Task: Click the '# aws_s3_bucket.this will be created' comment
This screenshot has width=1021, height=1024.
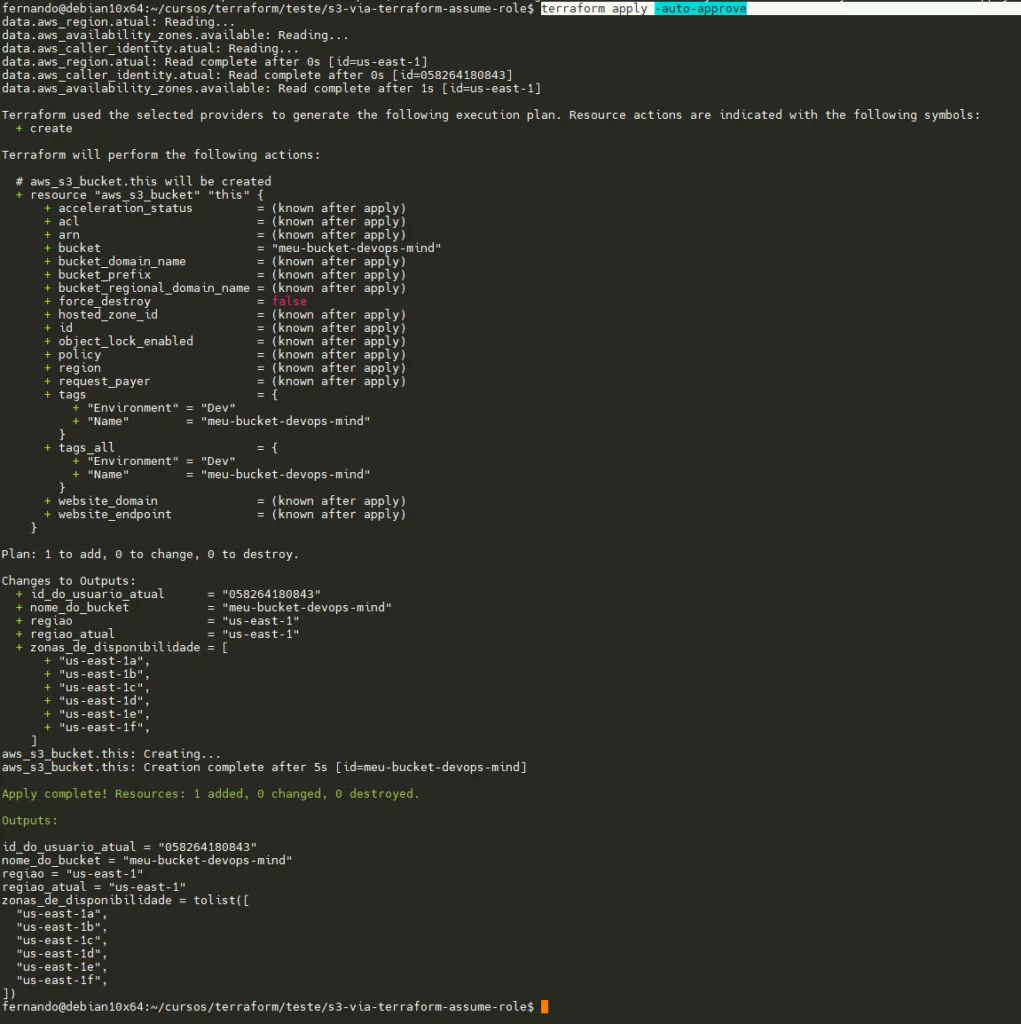Action: (x=143, y=181)
